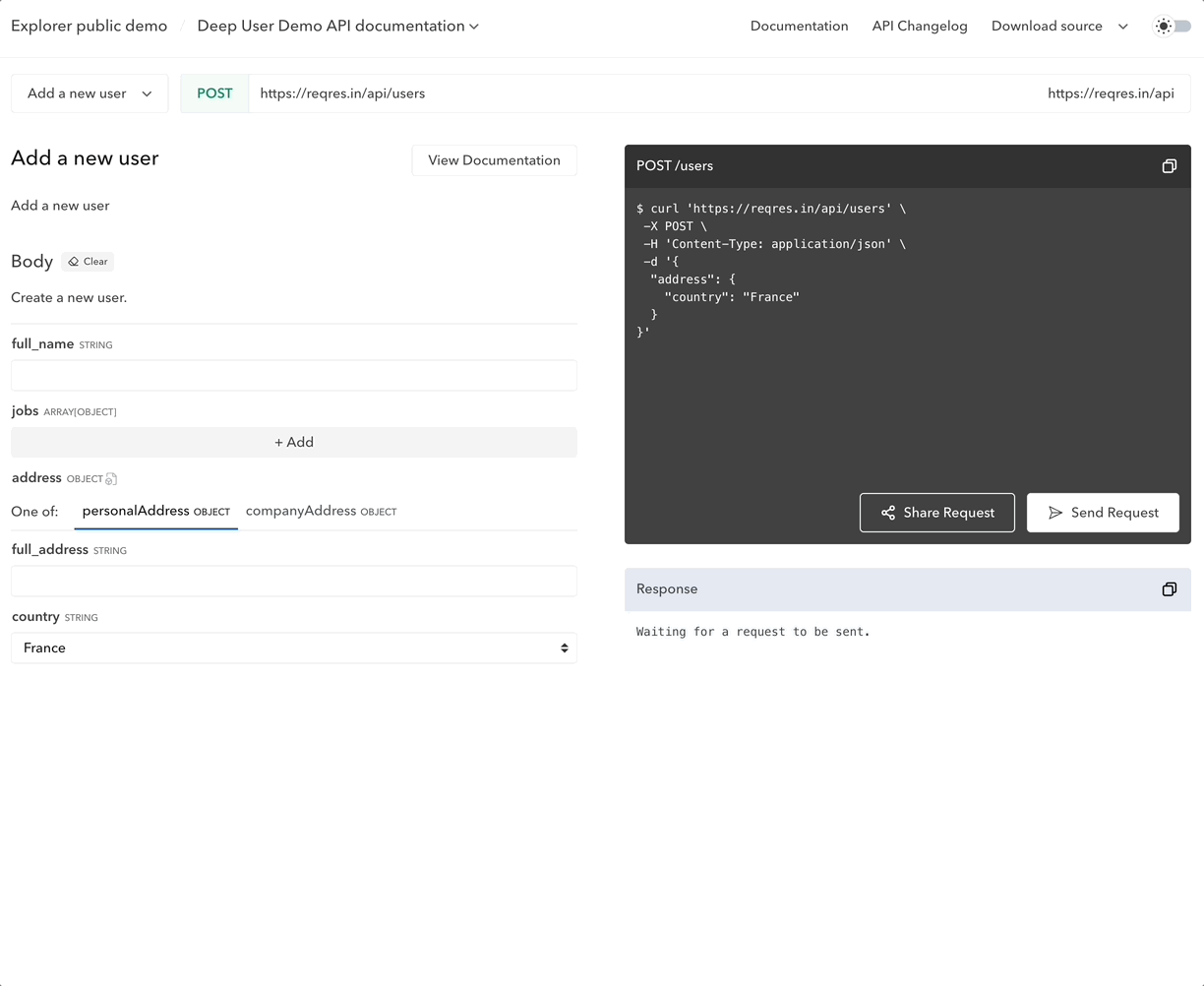Click the server URL https://reqres.in/api text
The height and width of the screenshot is (986, 1204).
coord(1111,93)
